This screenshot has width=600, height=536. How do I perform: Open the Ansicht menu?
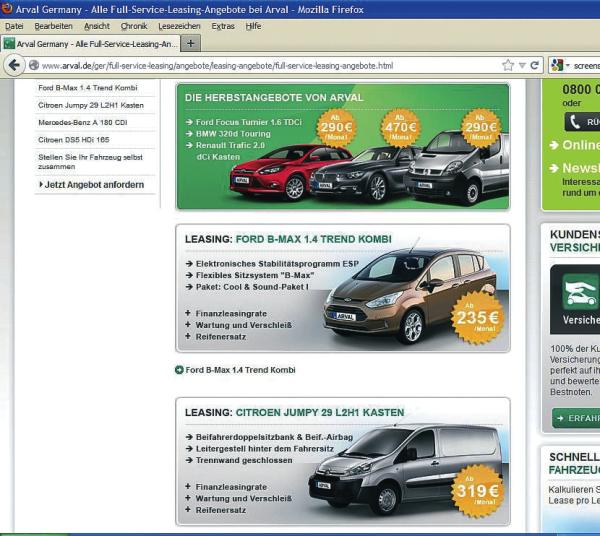click(96, 26)
